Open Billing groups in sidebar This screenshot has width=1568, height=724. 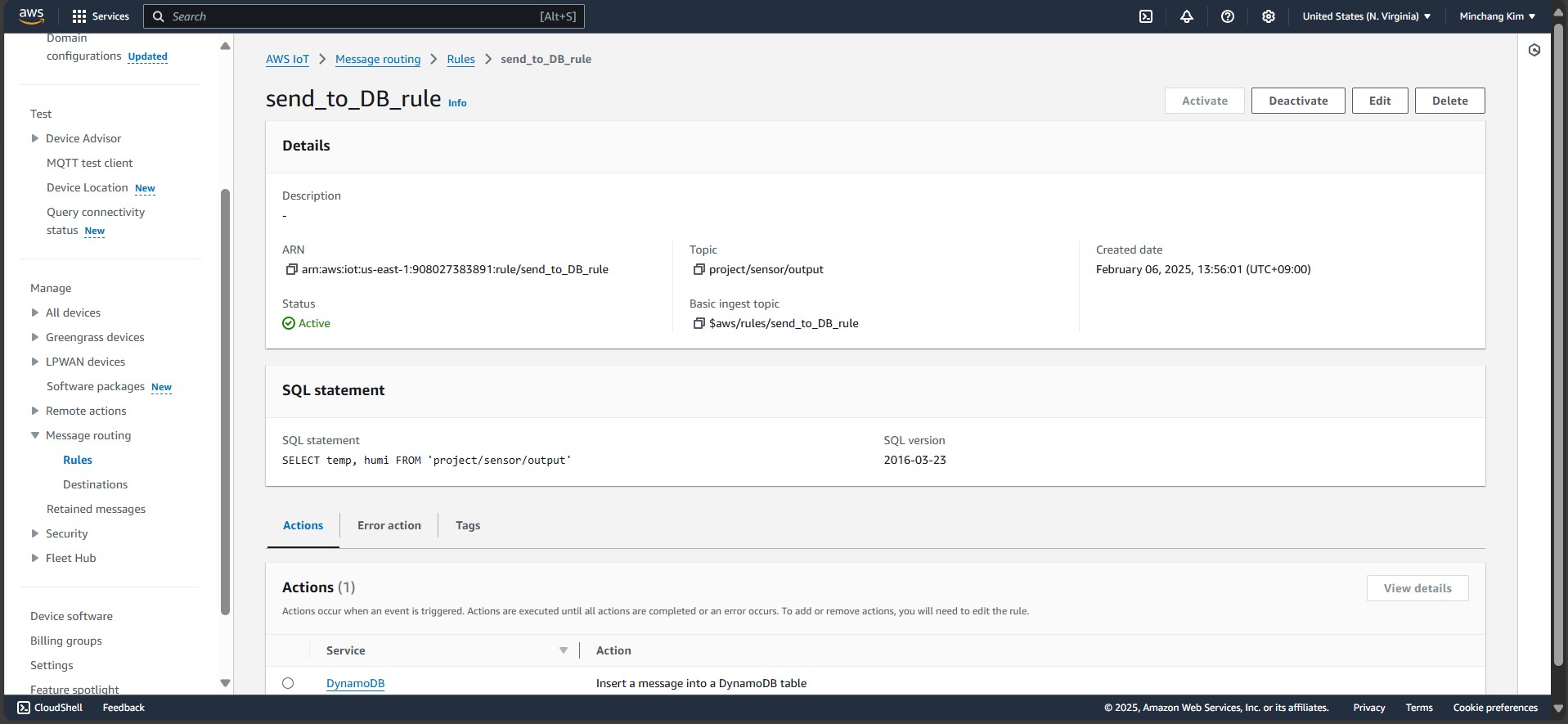66,641
